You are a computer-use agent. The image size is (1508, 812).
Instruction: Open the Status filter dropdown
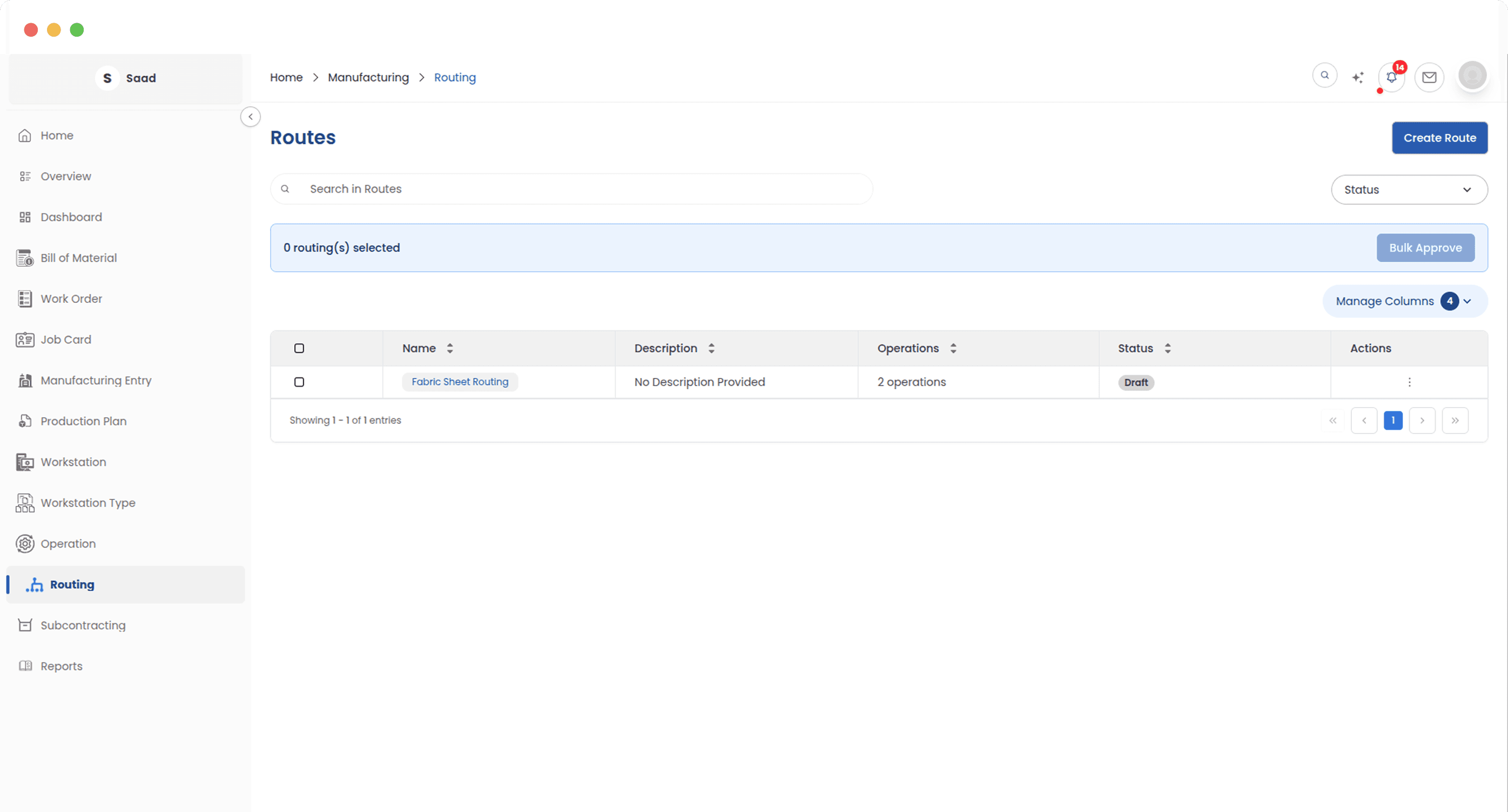[1409, 190]
